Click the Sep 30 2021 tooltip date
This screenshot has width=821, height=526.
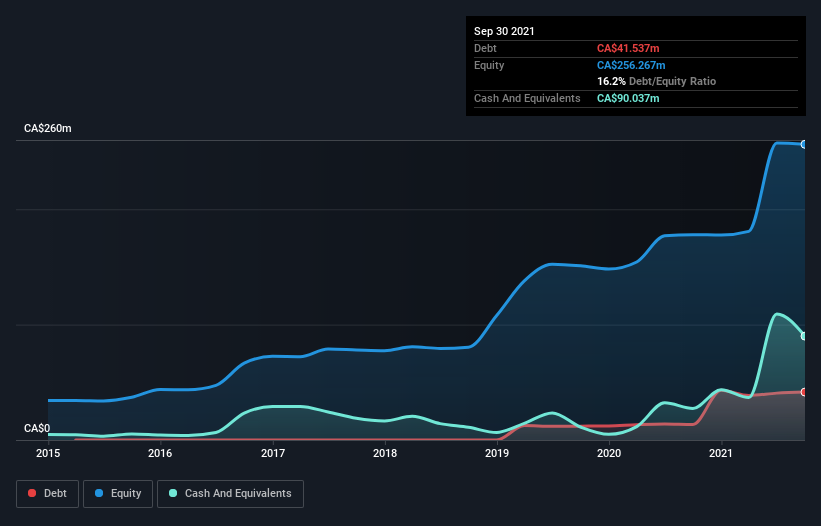(x=504, y=31)
